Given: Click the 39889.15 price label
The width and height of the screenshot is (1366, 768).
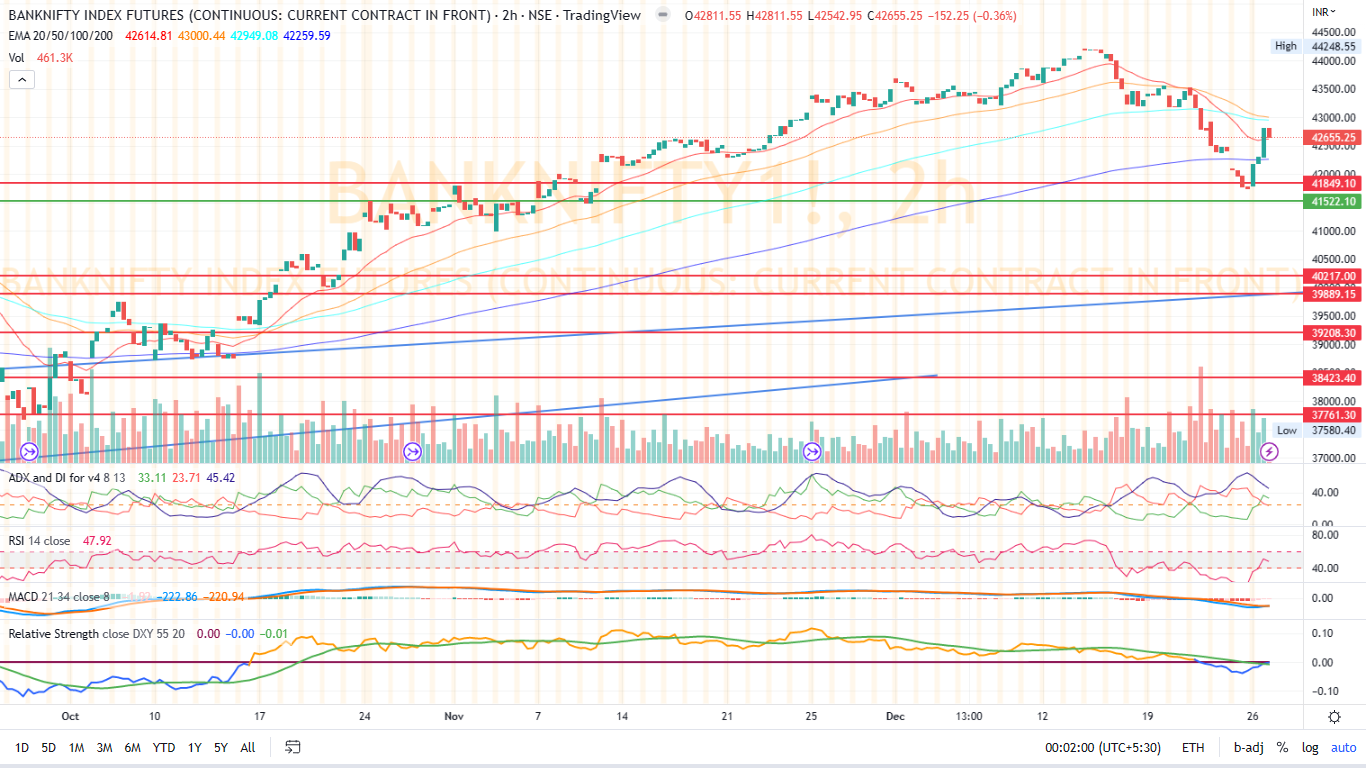Looking at the screenshot, I should click(x=1333, y=294).
